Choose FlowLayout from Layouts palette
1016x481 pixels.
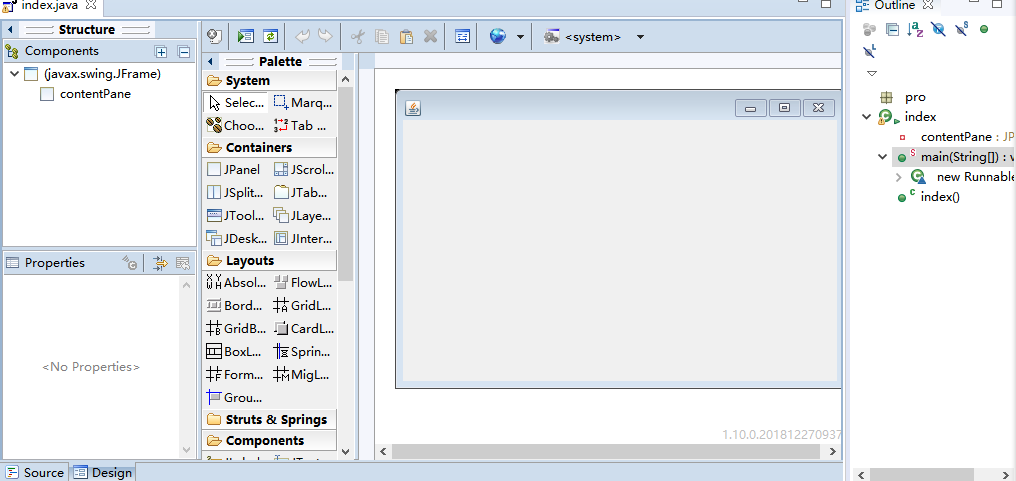303,283
